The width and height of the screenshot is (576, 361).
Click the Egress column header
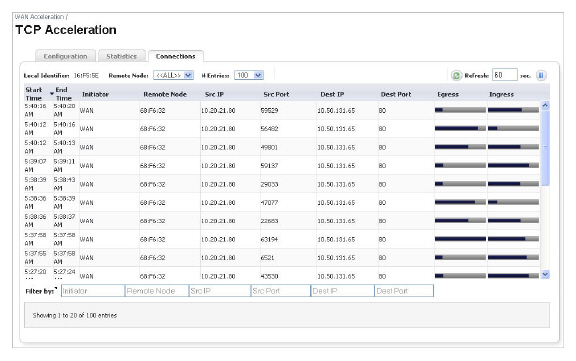[448, 94]
